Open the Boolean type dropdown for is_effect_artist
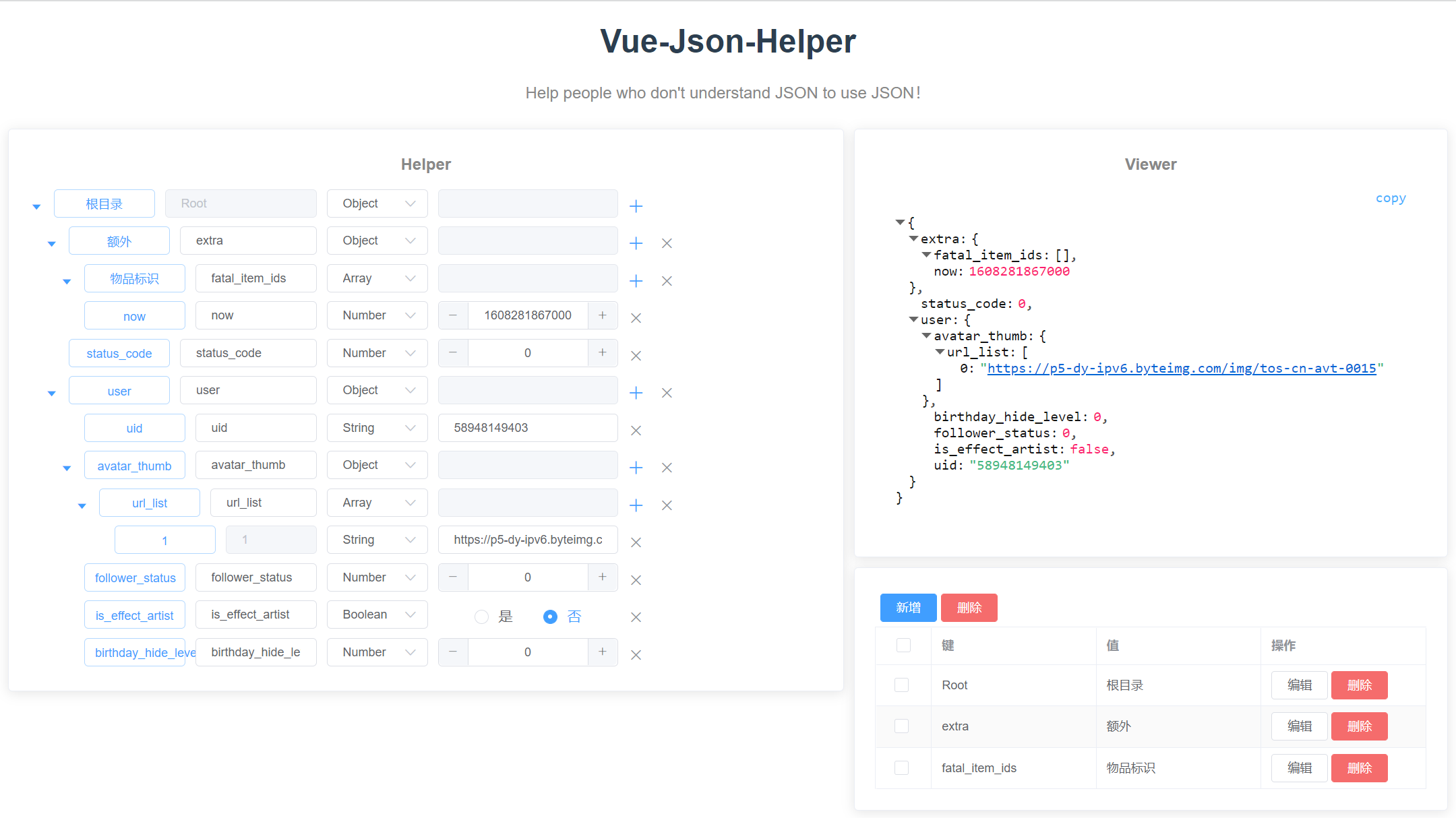This screenshot has width=1456, height=818. tap(377, 615)
